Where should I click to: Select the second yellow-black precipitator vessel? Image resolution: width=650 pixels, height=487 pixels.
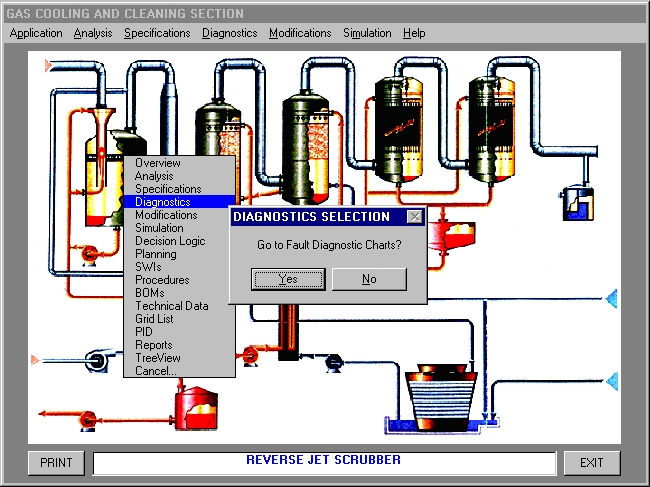click(x=492, y=129)
